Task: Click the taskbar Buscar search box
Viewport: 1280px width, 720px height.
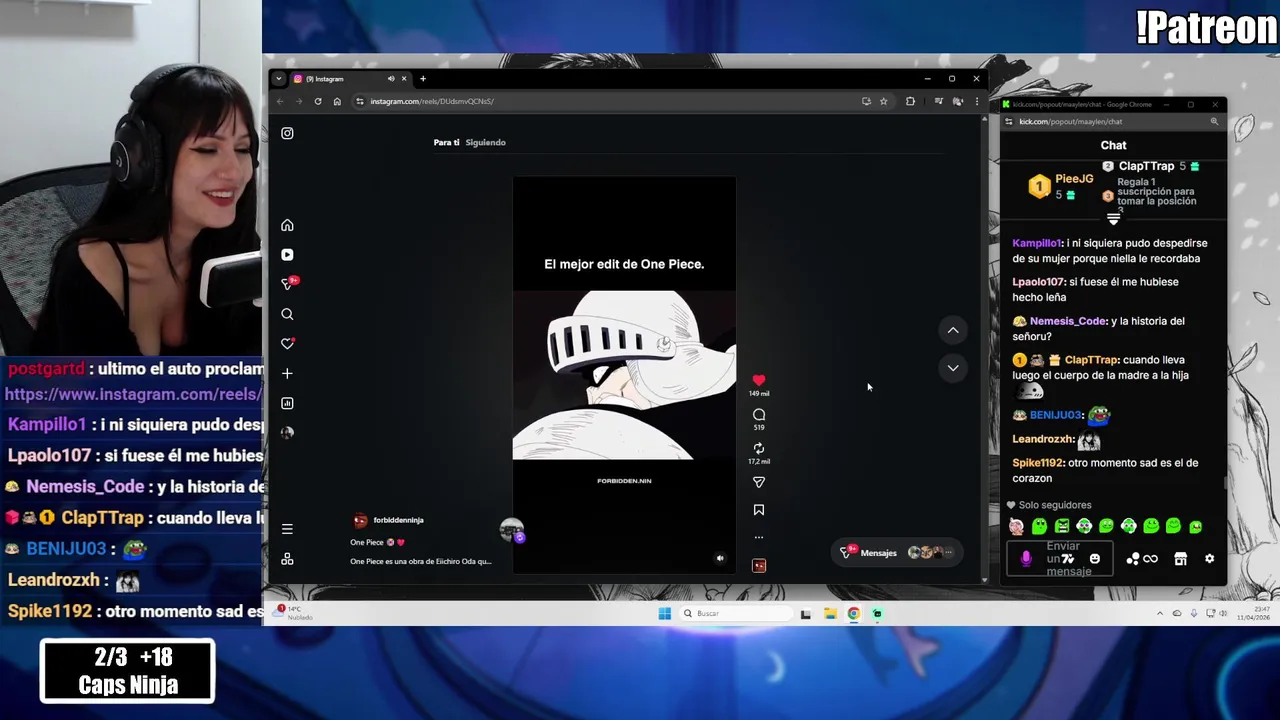Action: pyautogui.click(x=736, y=613)
